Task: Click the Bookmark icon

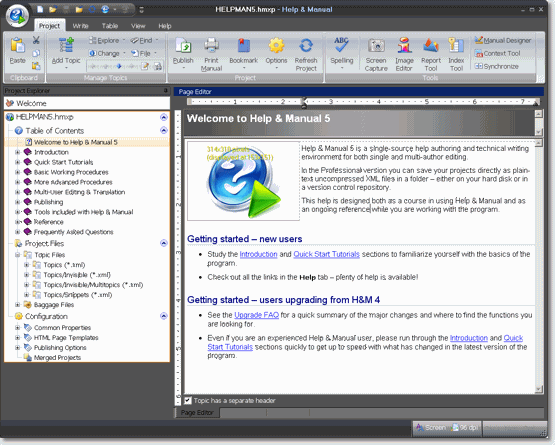Action: [244, 46]
